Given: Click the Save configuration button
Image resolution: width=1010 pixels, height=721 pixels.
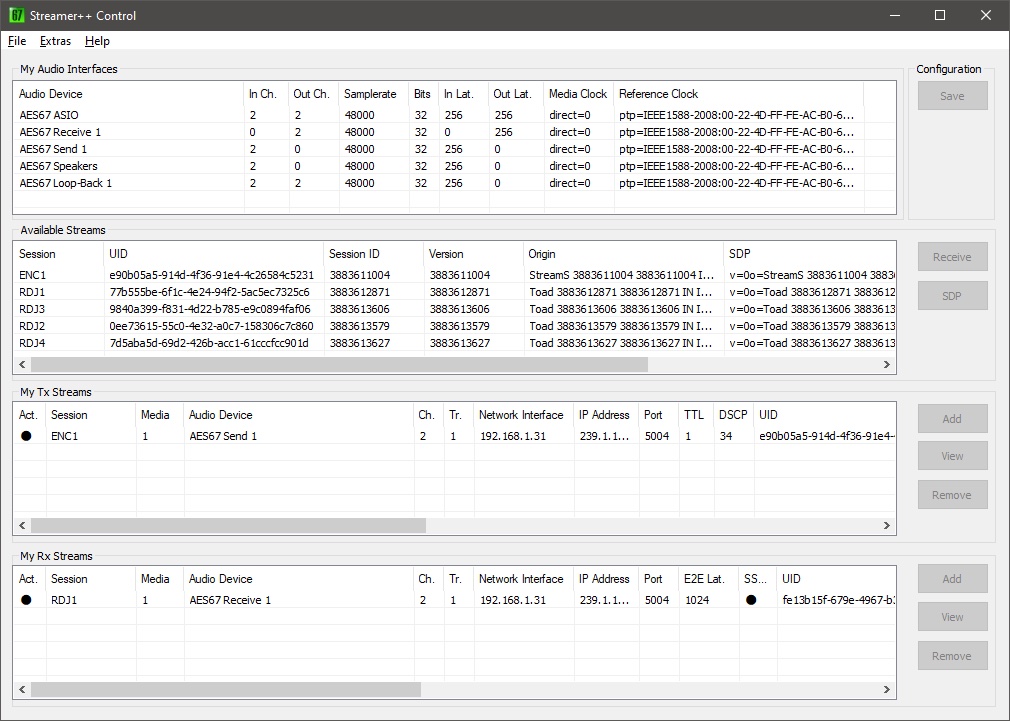Looking at the screenshot, I should (x=952, y=96).
